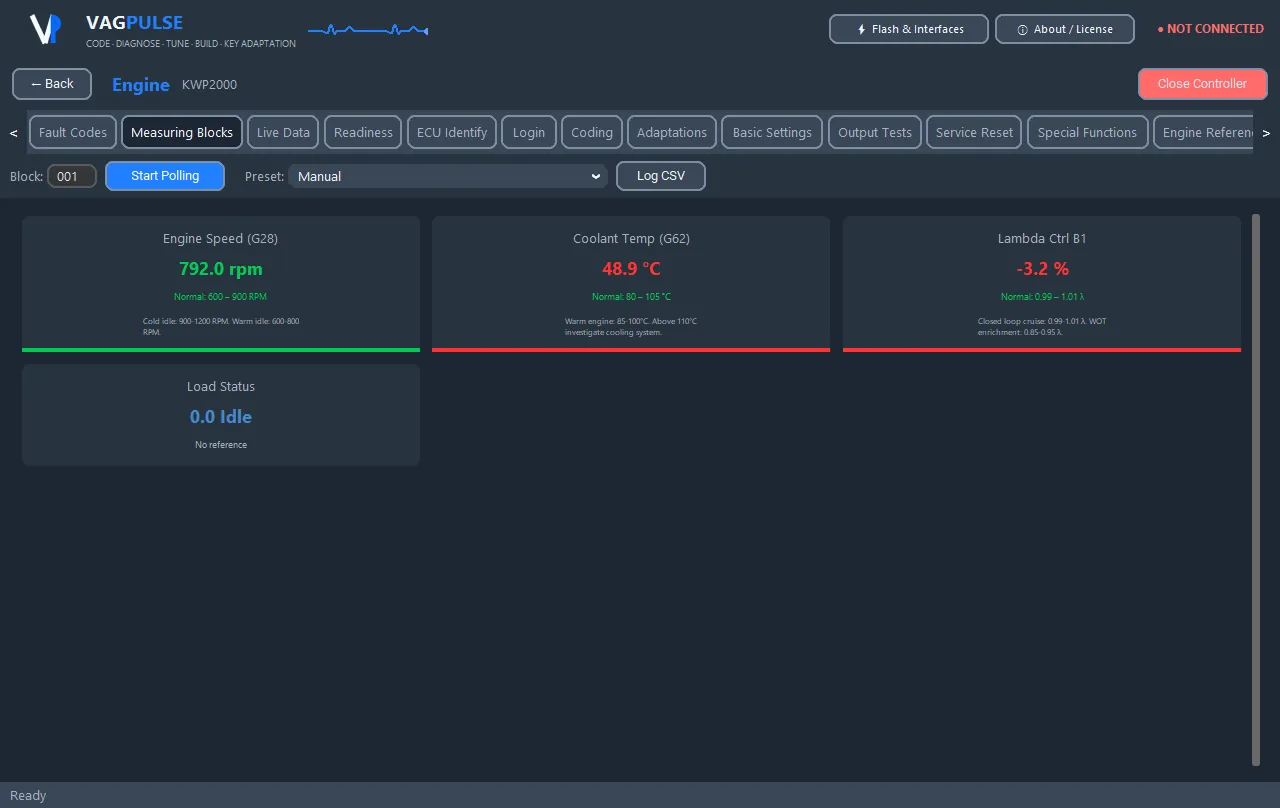
Task: Click the Ready status bar text
Action: [x=28, y=795]
